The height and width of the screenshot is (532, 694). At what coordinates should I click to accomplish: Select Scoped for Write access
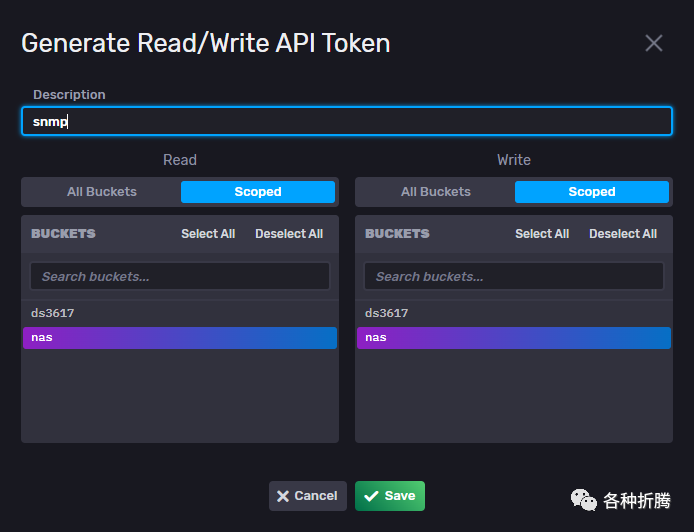click(592, 192)
